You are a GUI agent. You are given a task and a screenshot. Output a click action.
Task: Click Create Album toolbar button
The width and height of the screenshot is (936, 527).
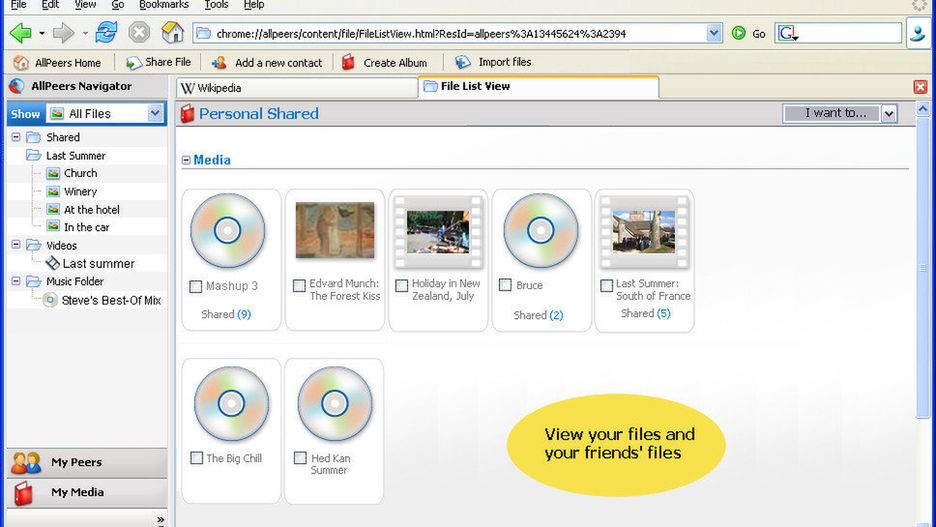pos(384,62)
